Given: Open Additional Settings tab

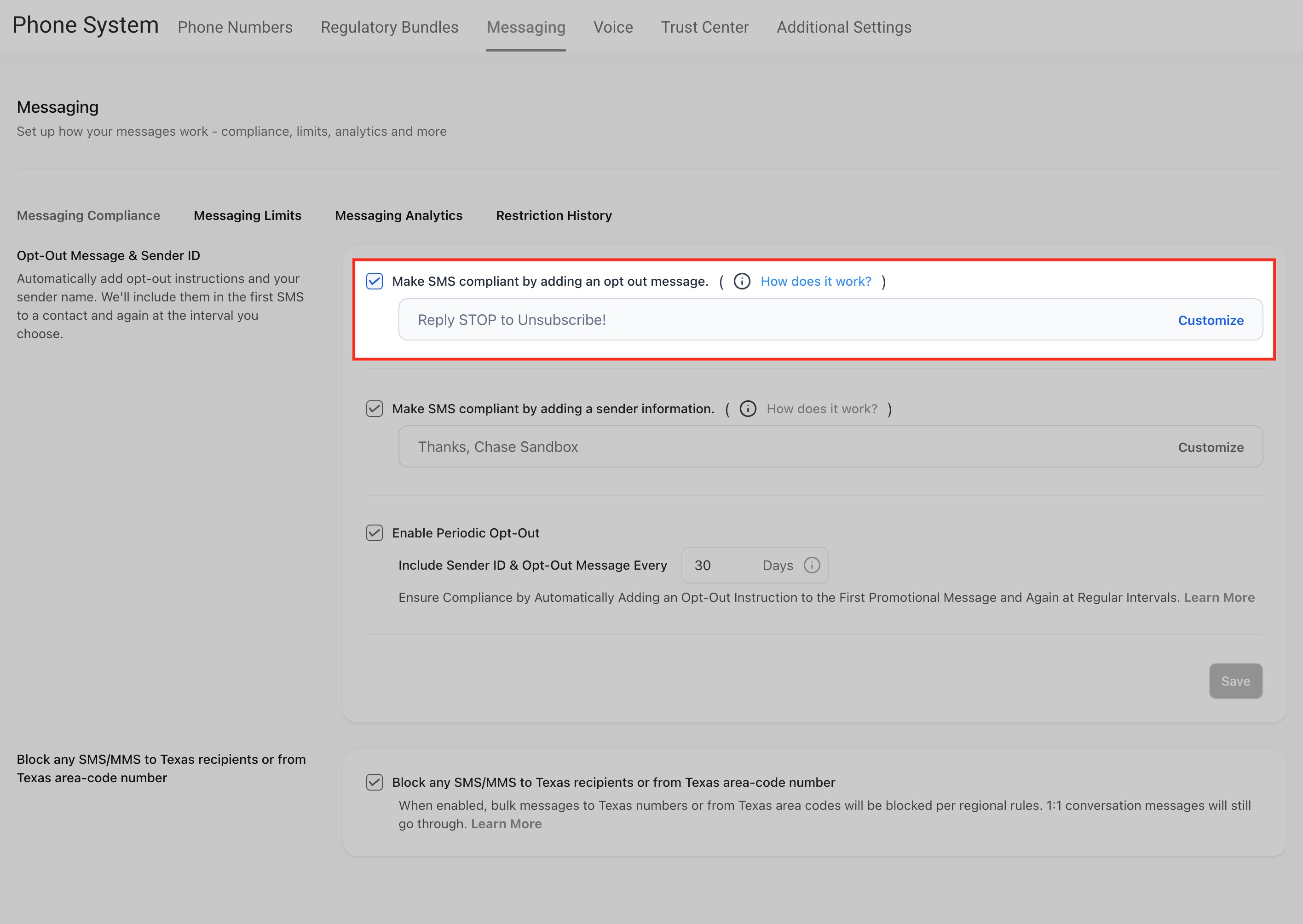Looking at the screenshot, I should (x=843, y=27).
